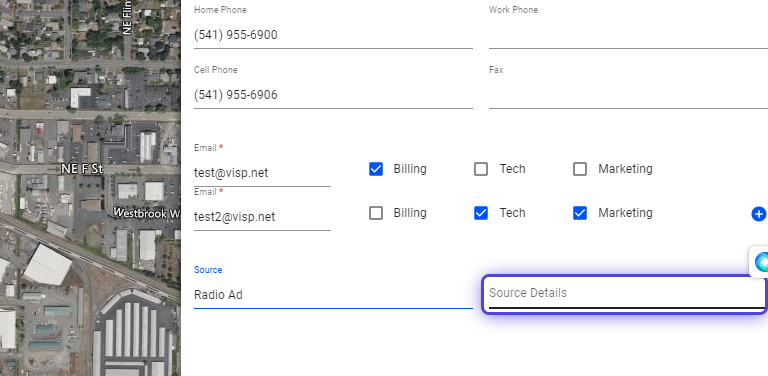The width and height of the screenshot is (768, 376).
Task: Check Tech for test@visp.net
Action: [481, 169]
